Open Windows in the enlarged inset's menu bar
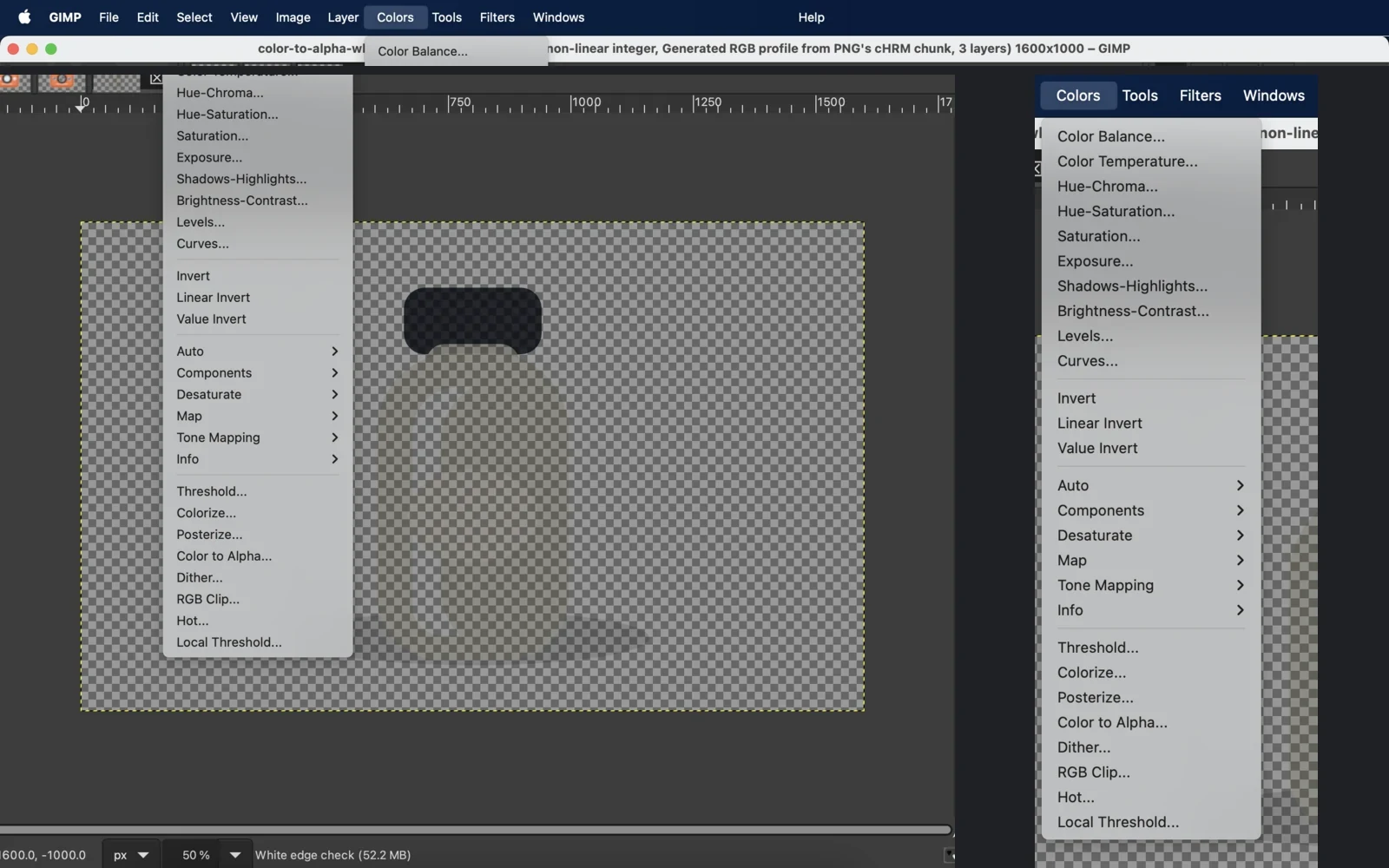 (x=1274, y=95)
